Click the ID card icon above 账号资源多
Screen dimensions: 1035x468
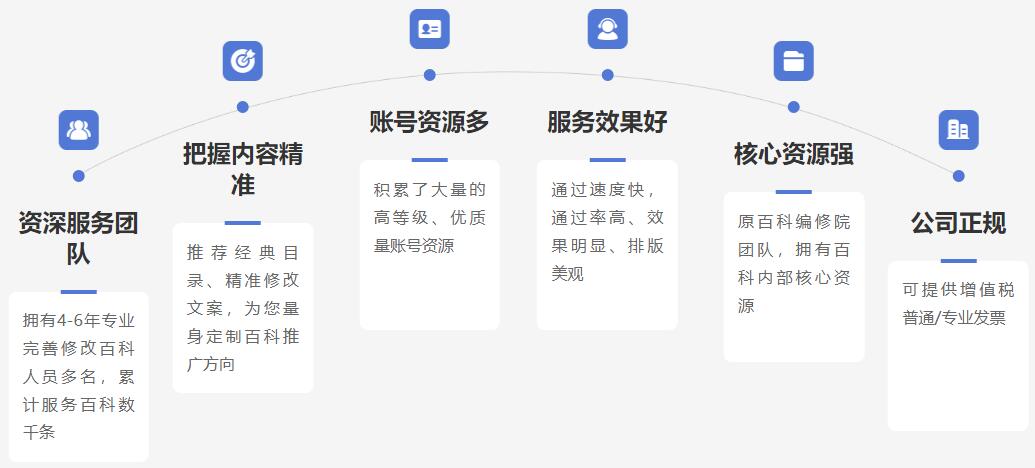[429, 29]
